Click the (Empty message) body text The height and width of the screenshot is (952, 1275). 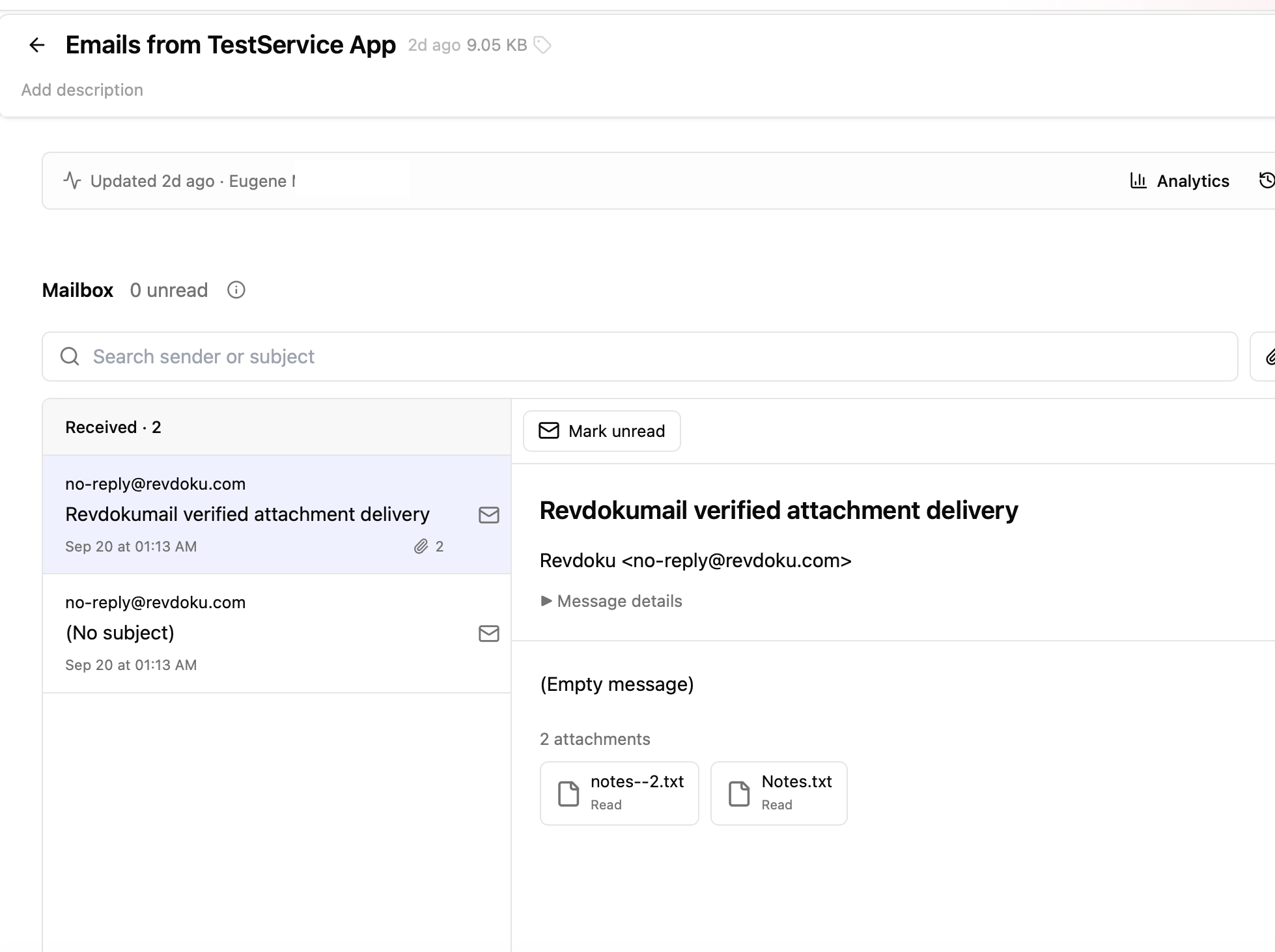617,684
